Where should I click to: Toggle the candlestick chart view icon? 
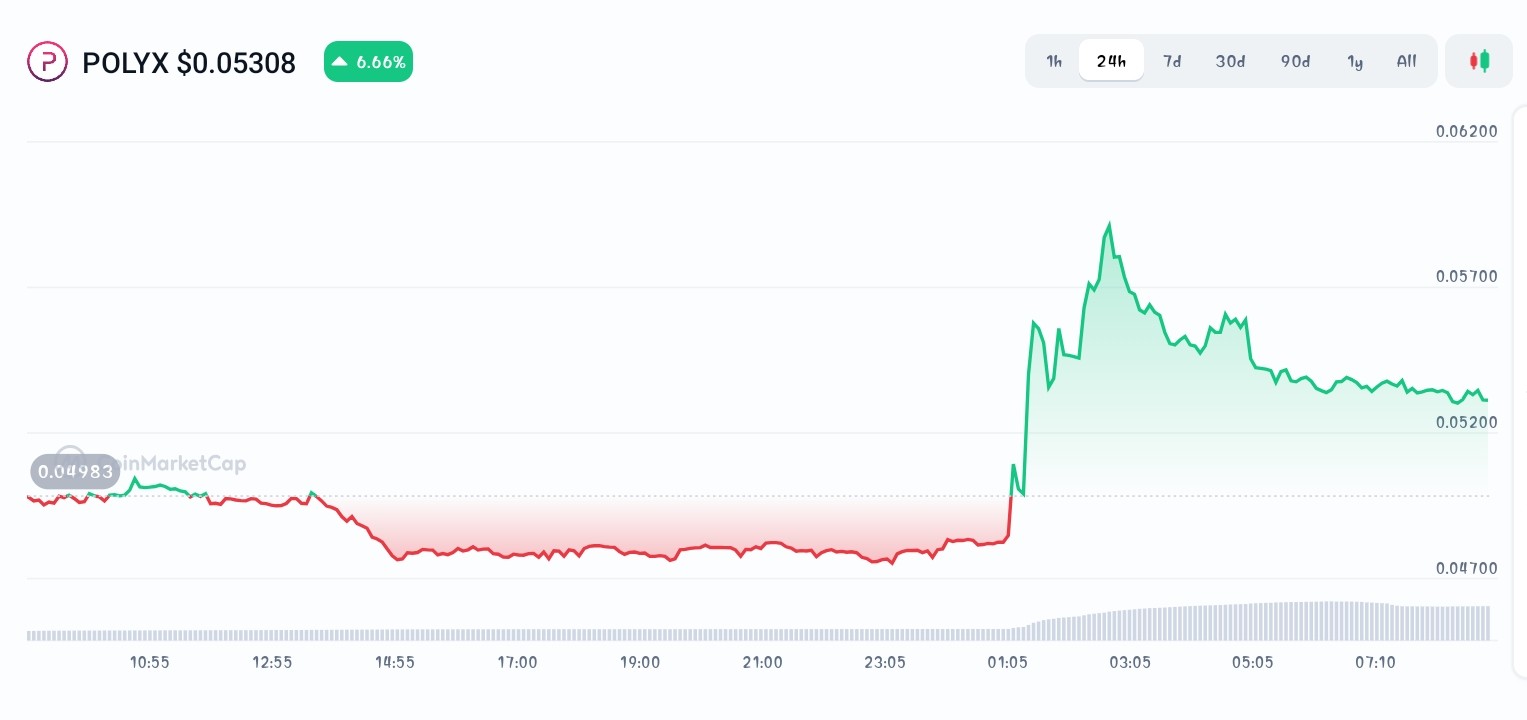pos(1479,61)
